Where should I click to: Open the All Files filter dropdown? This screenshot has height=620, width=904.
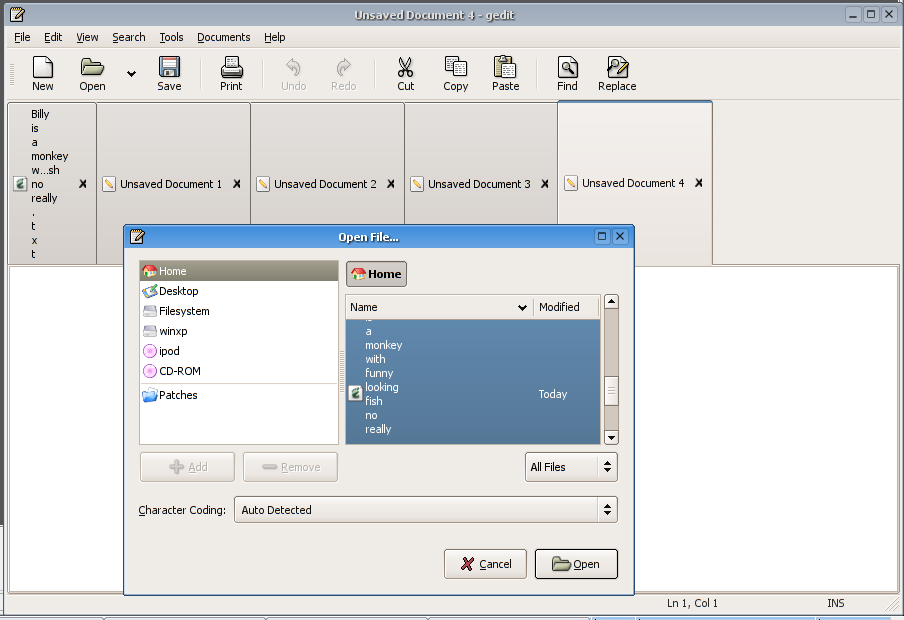(571, 467)
